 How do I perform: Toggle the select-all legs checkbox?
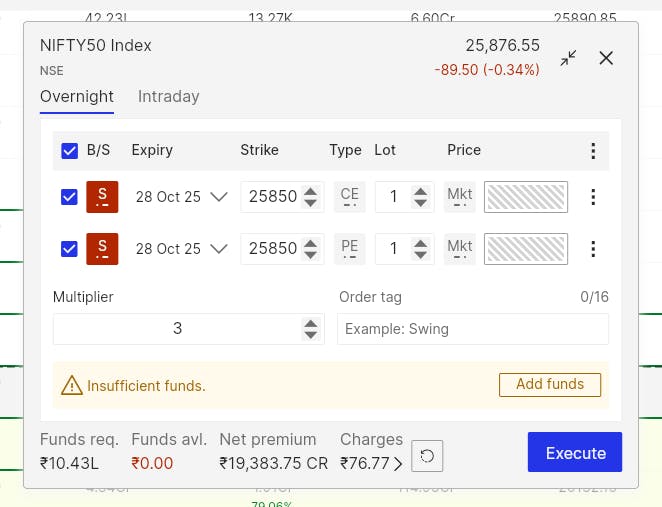[70, 151]
